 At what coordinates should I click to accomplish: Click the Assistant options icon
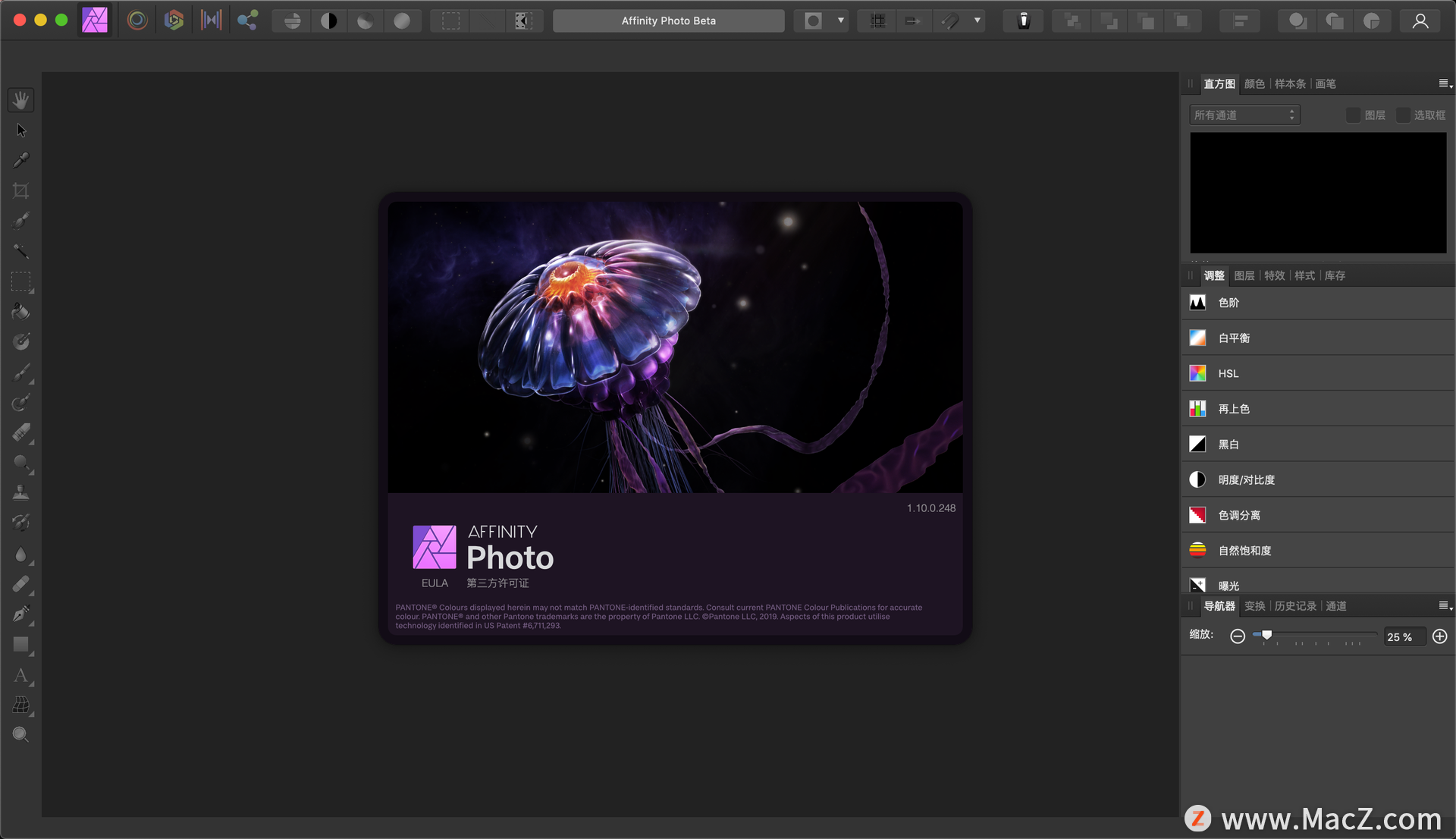(1024, 21)
